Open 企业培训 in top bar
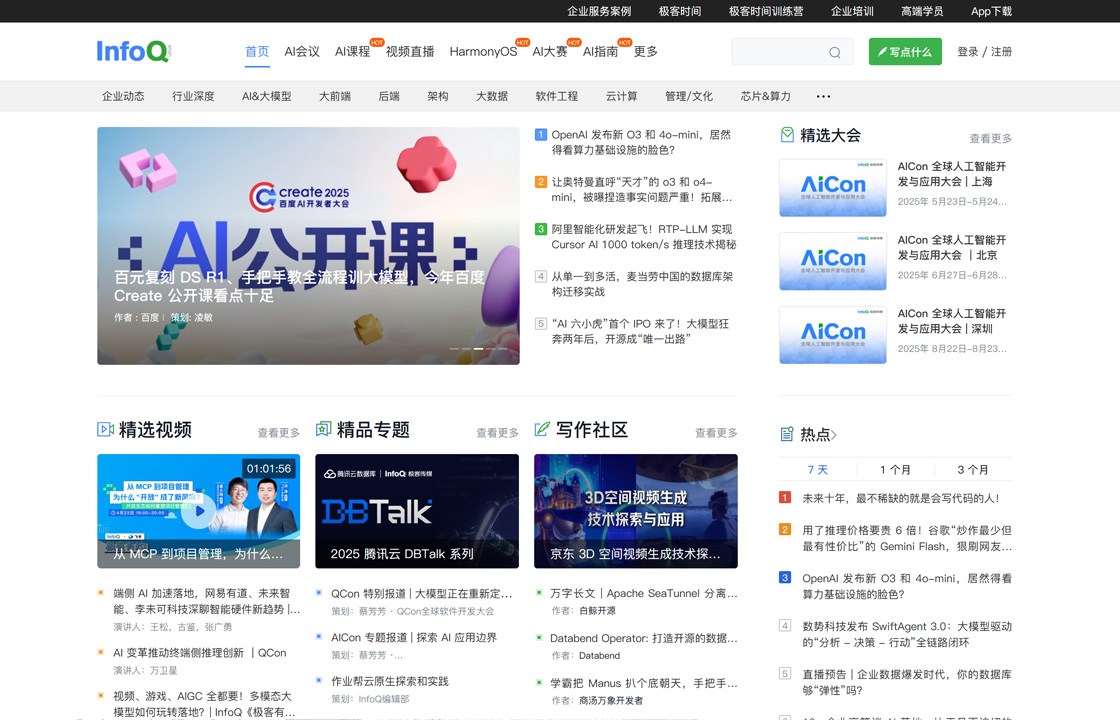Screen dimensions: 1120x720 [x=852, y=11]
